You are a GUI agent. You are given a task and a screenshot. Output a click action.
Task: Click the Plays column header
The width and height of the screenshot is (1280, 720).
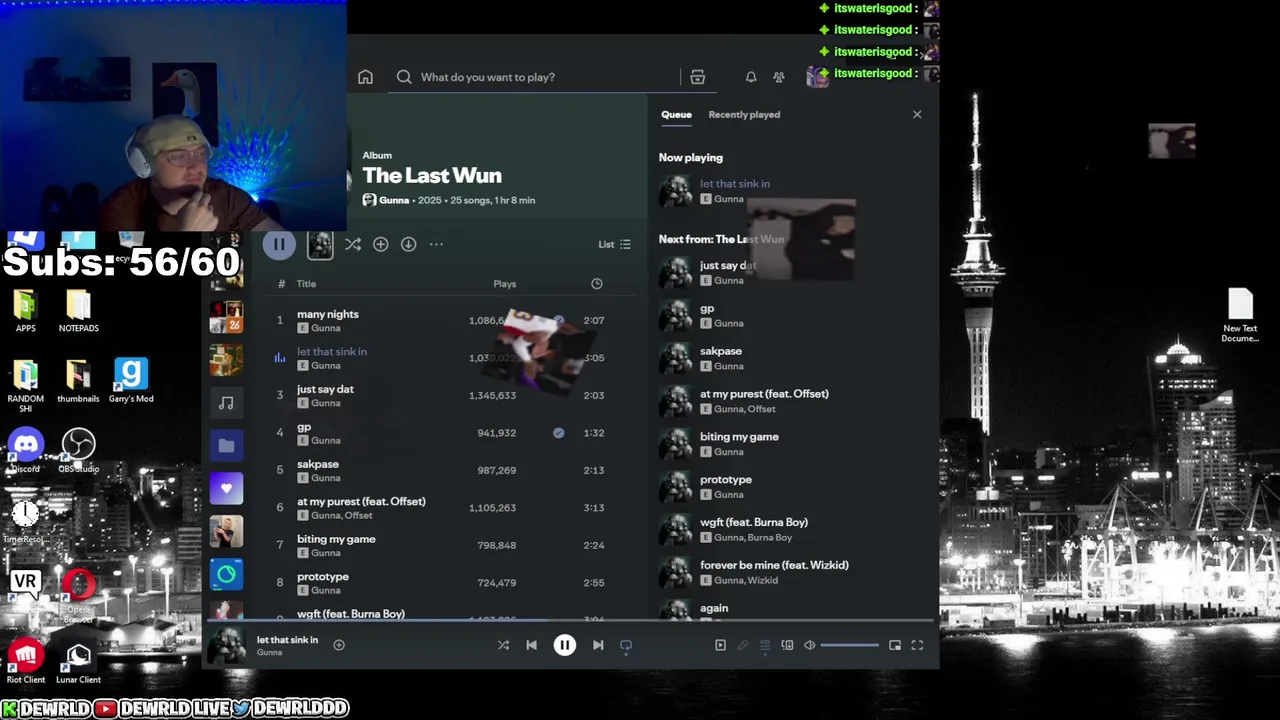pyautogui.click(x=505, y=284)
